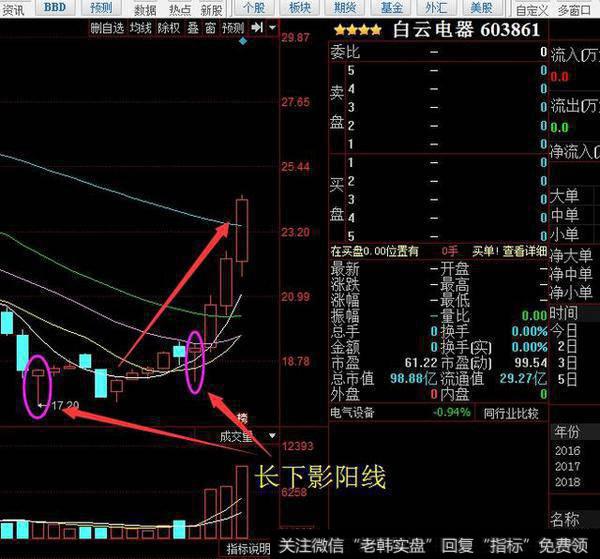Open the 指标说明 indicator description
Screen dimensions: 600x559
click(x=247, y=549)
